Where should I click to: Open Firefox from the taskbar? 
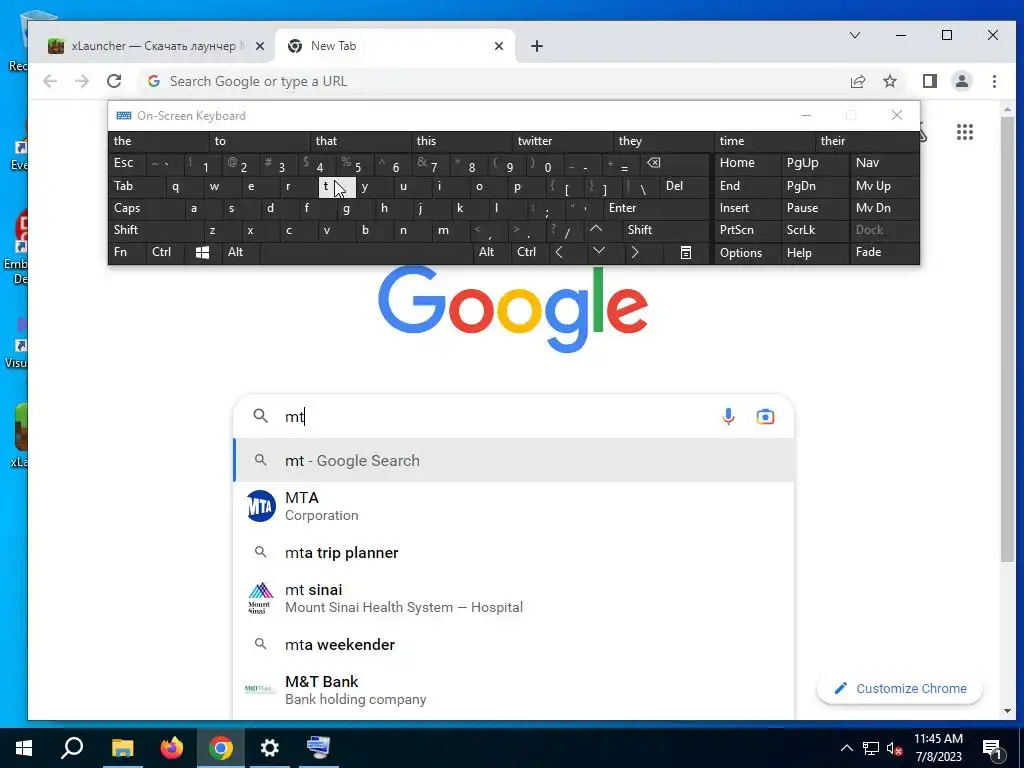(x=172, y=748)
